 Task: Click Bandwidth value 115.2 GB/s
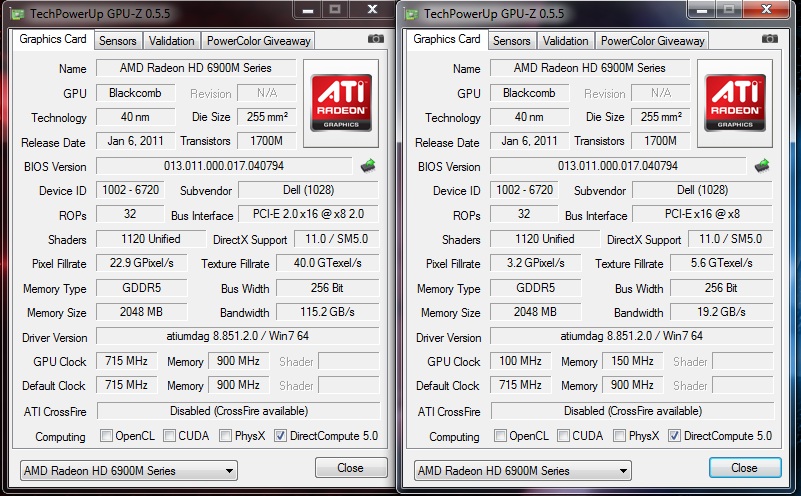[327, 312]
